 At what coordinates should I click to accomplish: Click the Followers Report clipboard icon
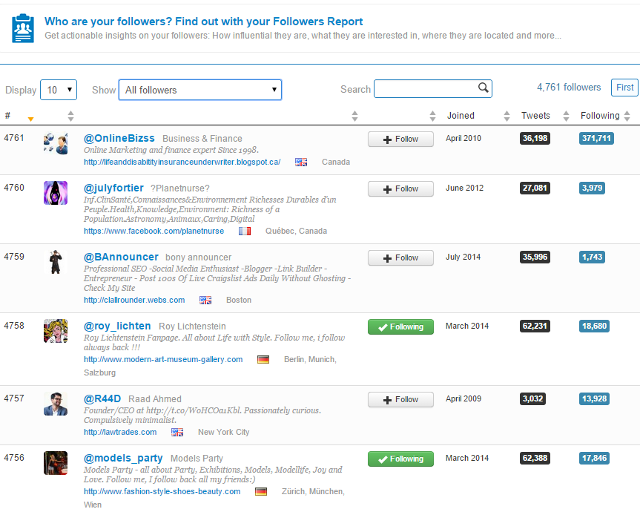coord(23,28)
